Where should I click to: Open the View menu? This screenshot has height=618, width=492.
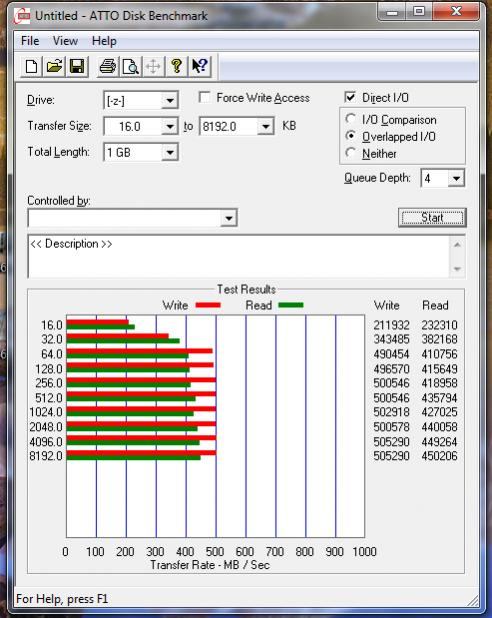tap(65, 41)
